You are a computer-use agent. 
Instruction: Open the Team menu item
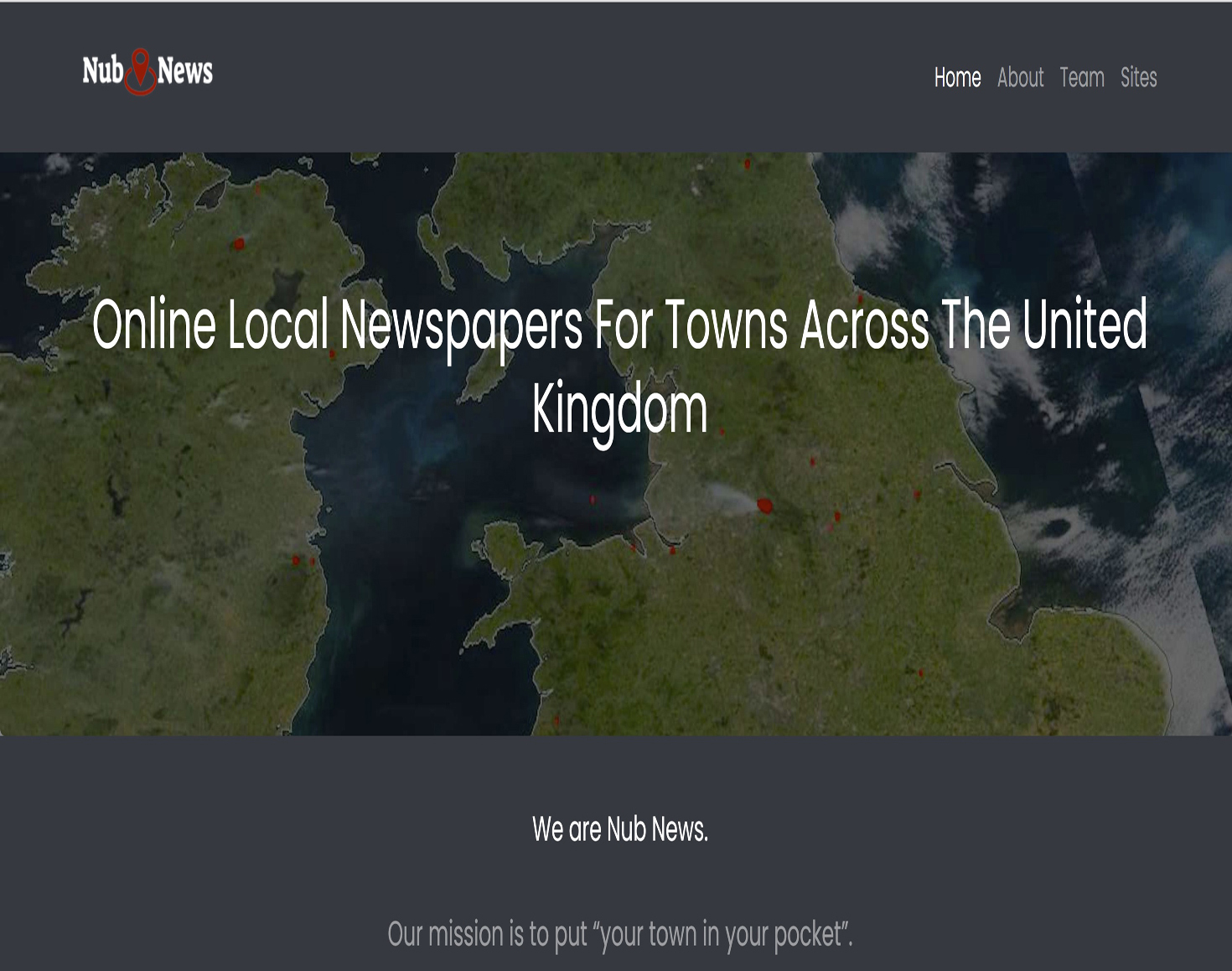coord(1082,78)
